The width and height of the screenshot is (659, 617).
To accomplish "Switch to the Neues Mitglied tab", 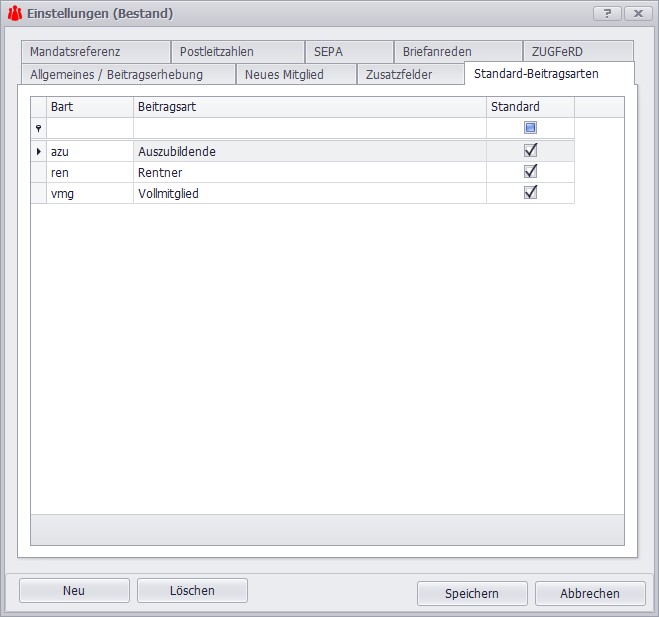I will pos(284,75).
